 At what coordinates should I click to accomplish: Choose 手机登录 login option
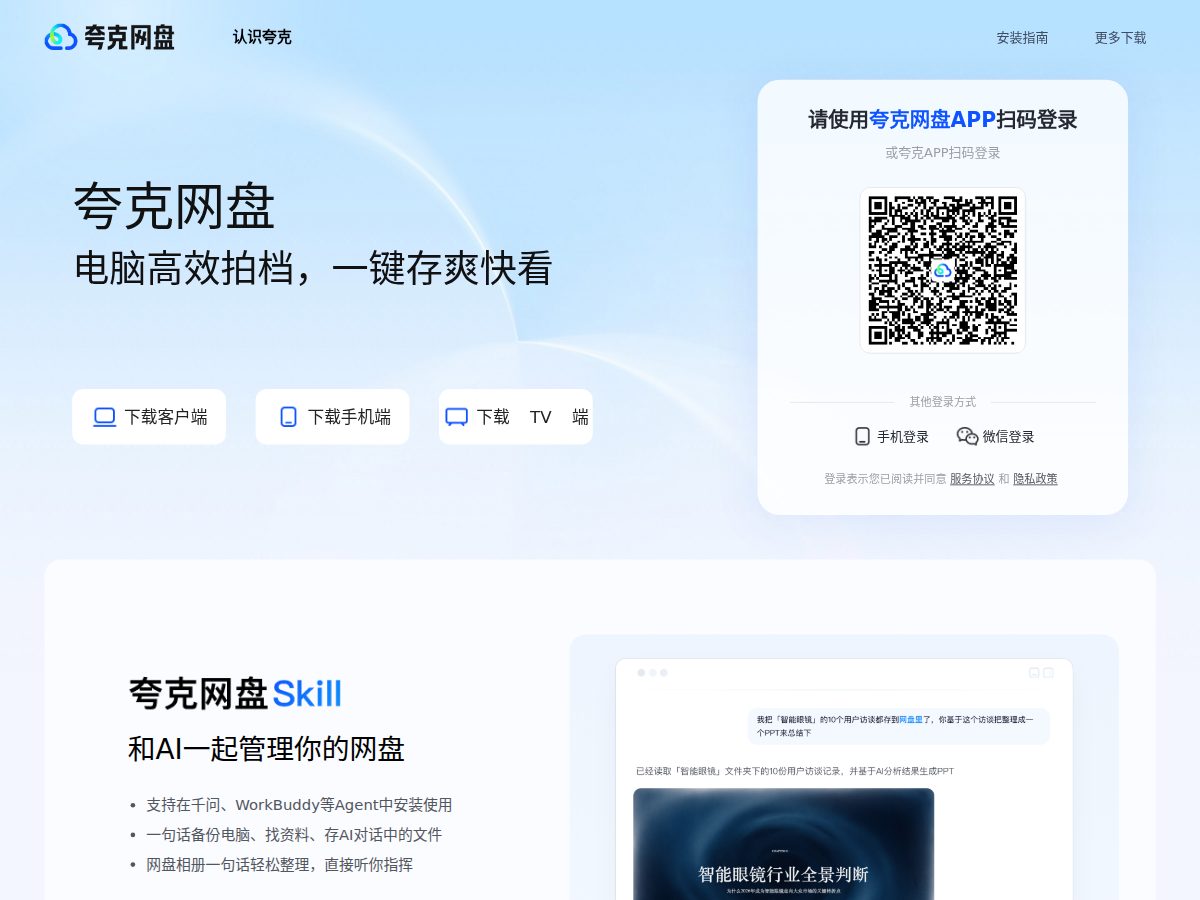(892, 436)
